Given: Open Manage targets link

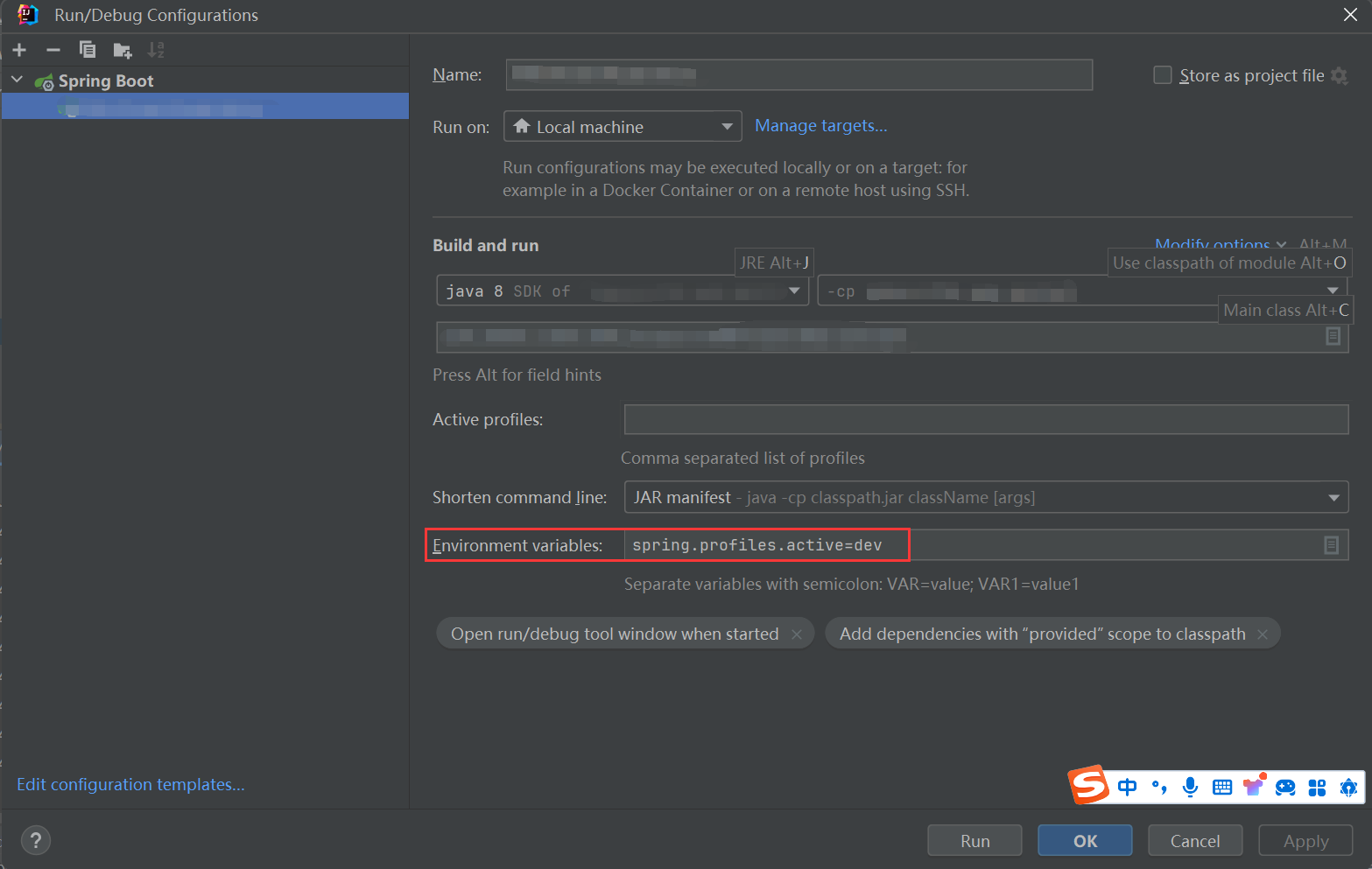Looking at the screenshot, I should 821,125.
